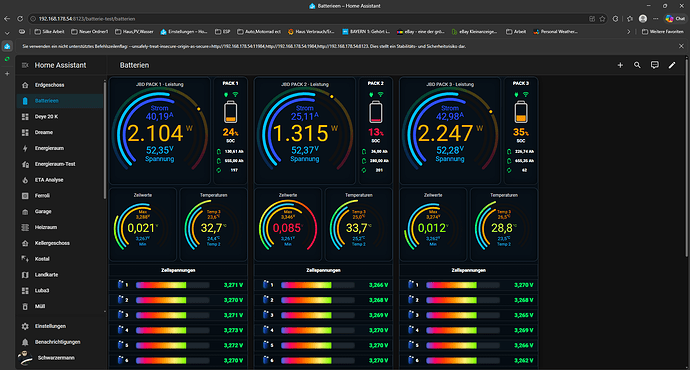
Task: Open the browser profile avatar
Action: pos(643,18)
